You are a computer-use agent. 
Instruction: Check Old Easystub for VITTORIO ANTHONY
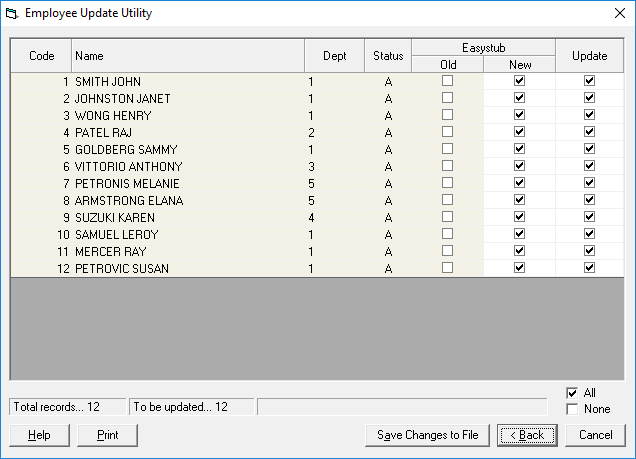pos(447,166)
